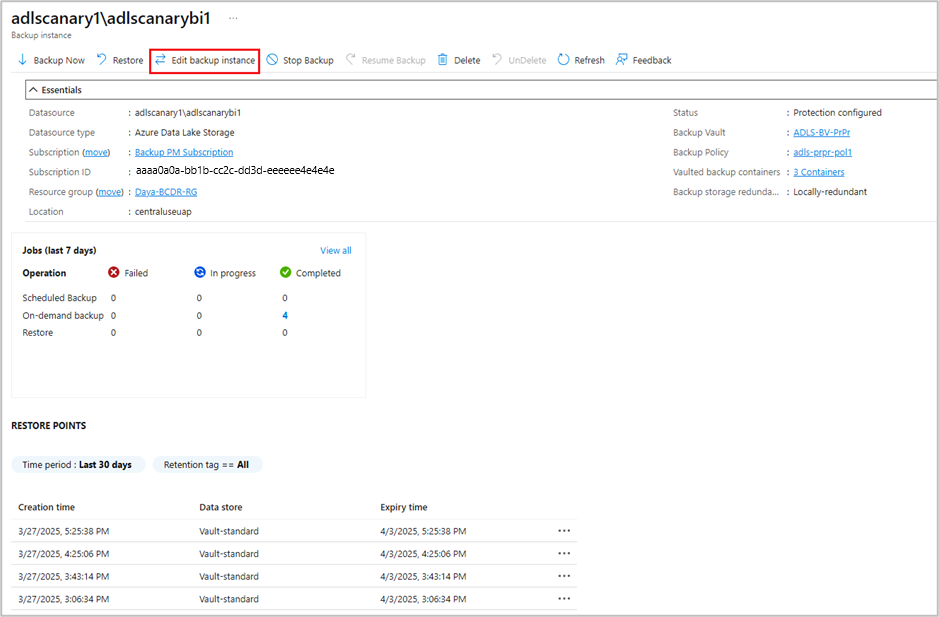This screenshot has width=939, height=617.
Task: Click the RESTORE POINTS heading
Action: 49,425
